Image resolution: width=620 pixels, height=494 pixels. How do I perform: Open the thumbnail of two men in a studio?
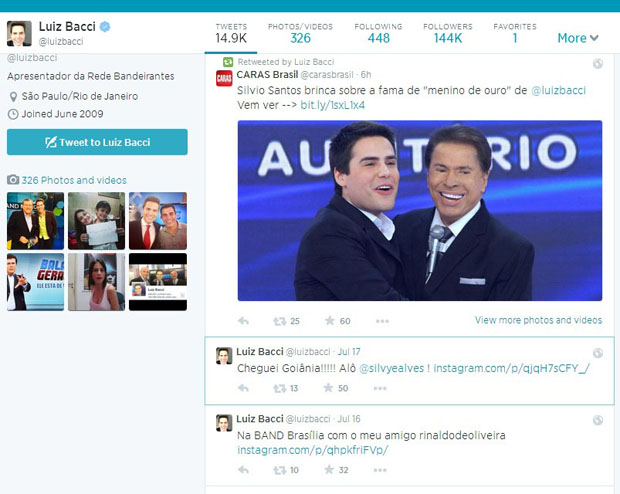36,221
